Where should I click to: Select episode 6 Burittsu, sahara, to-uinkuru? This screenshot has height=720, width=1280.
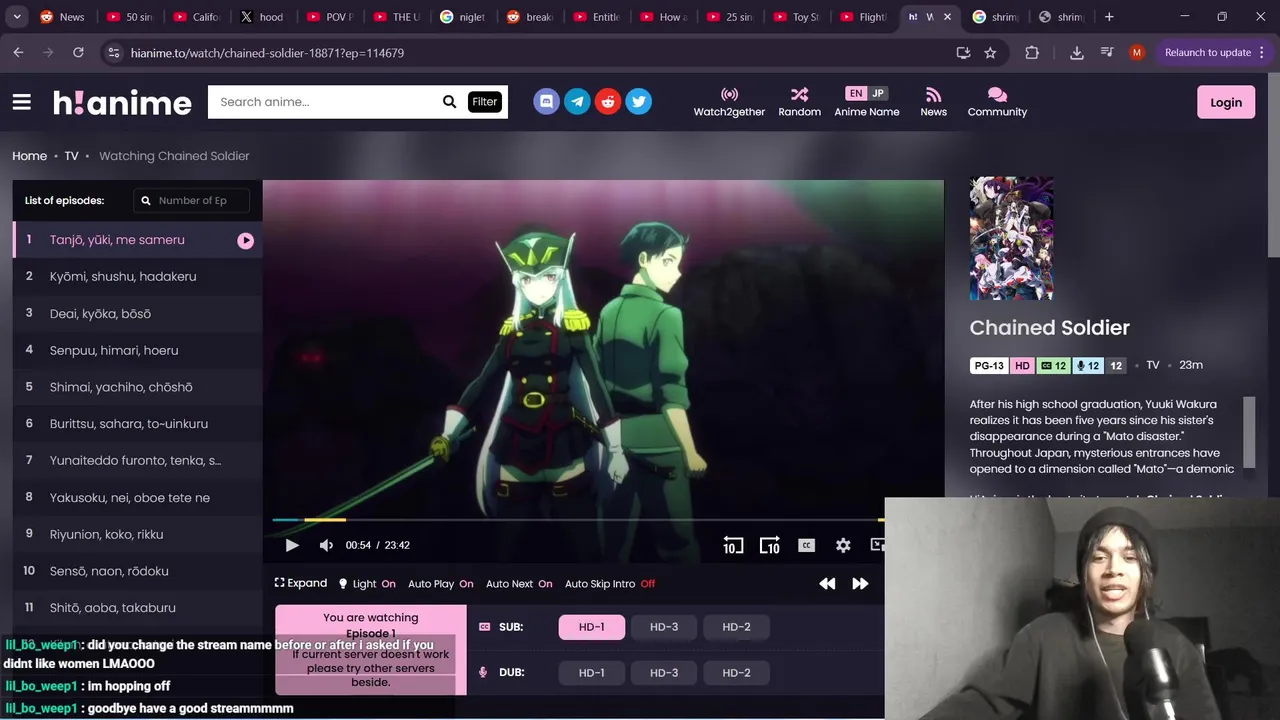pyautogui.click(x=137, y=424)
